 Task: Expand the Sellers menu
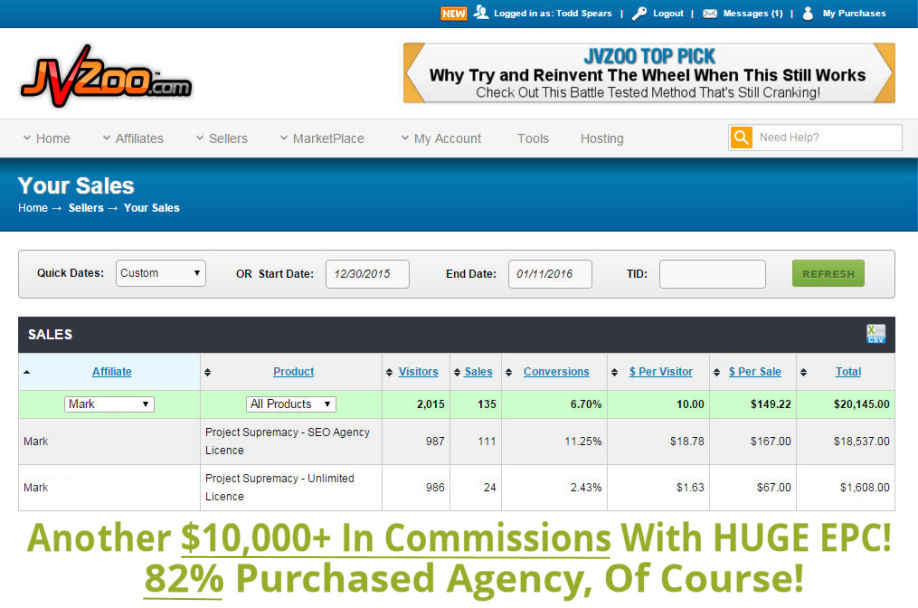(221, 139)
